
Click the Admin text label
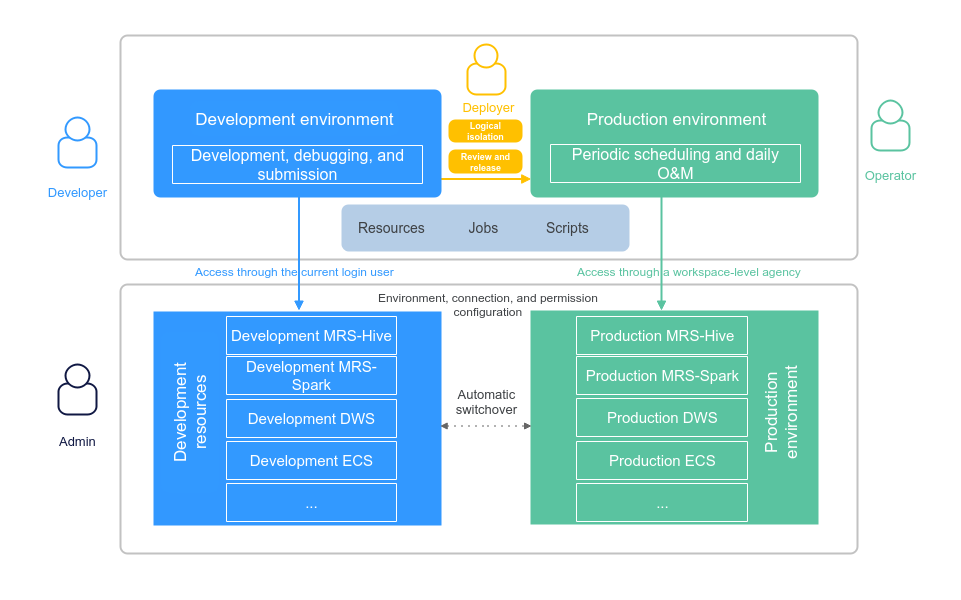(x=77, y=441)
